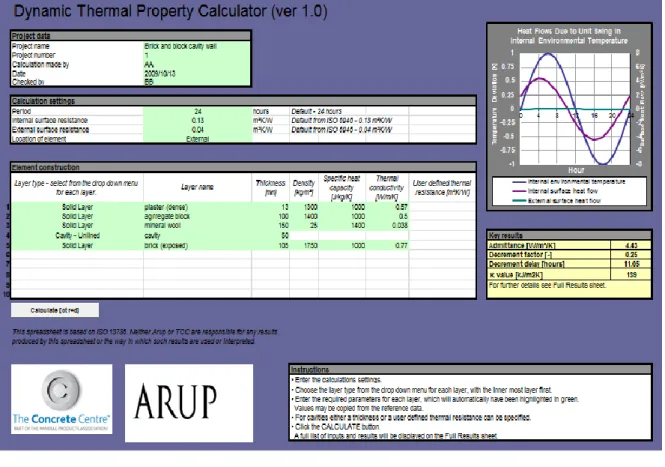Select layer name 'aggregate block'

click(197, 216)
